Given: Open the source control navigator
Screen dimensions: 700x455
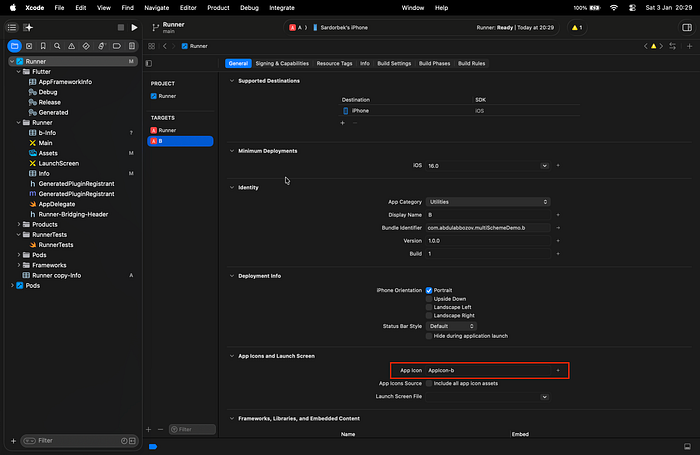Looking at the screenshot, I should click(x=29, y=46).
